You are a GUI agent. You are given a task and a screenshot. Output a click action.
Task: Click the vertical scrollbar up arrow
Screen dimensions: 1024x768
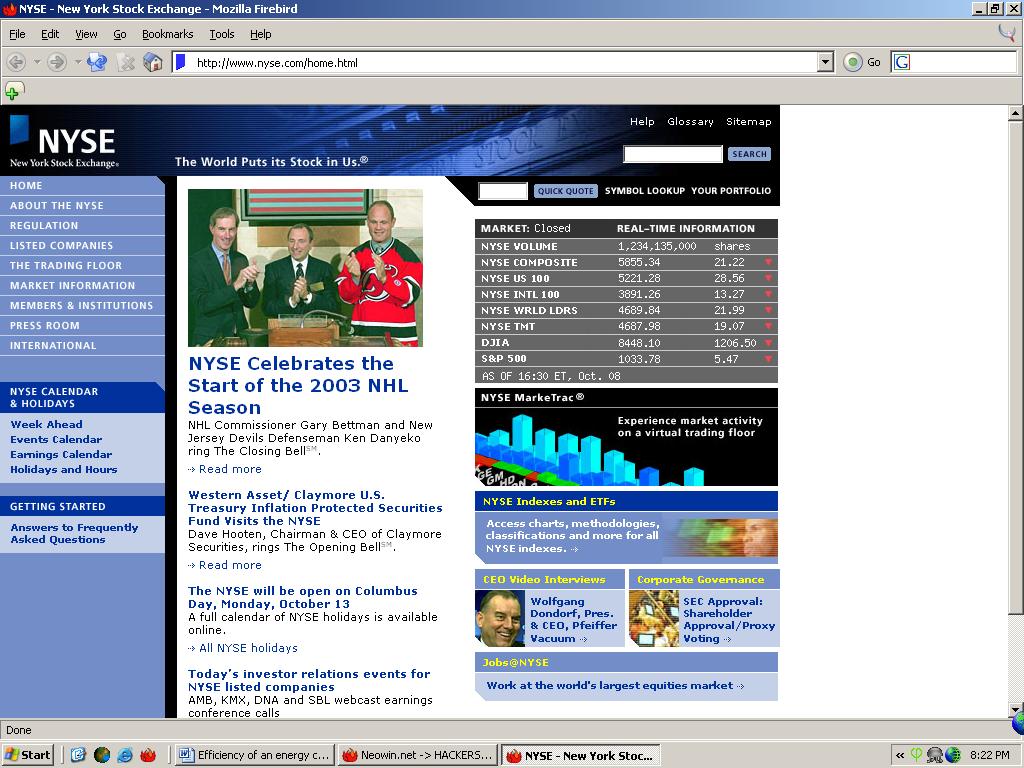(x=1016, y=114)
